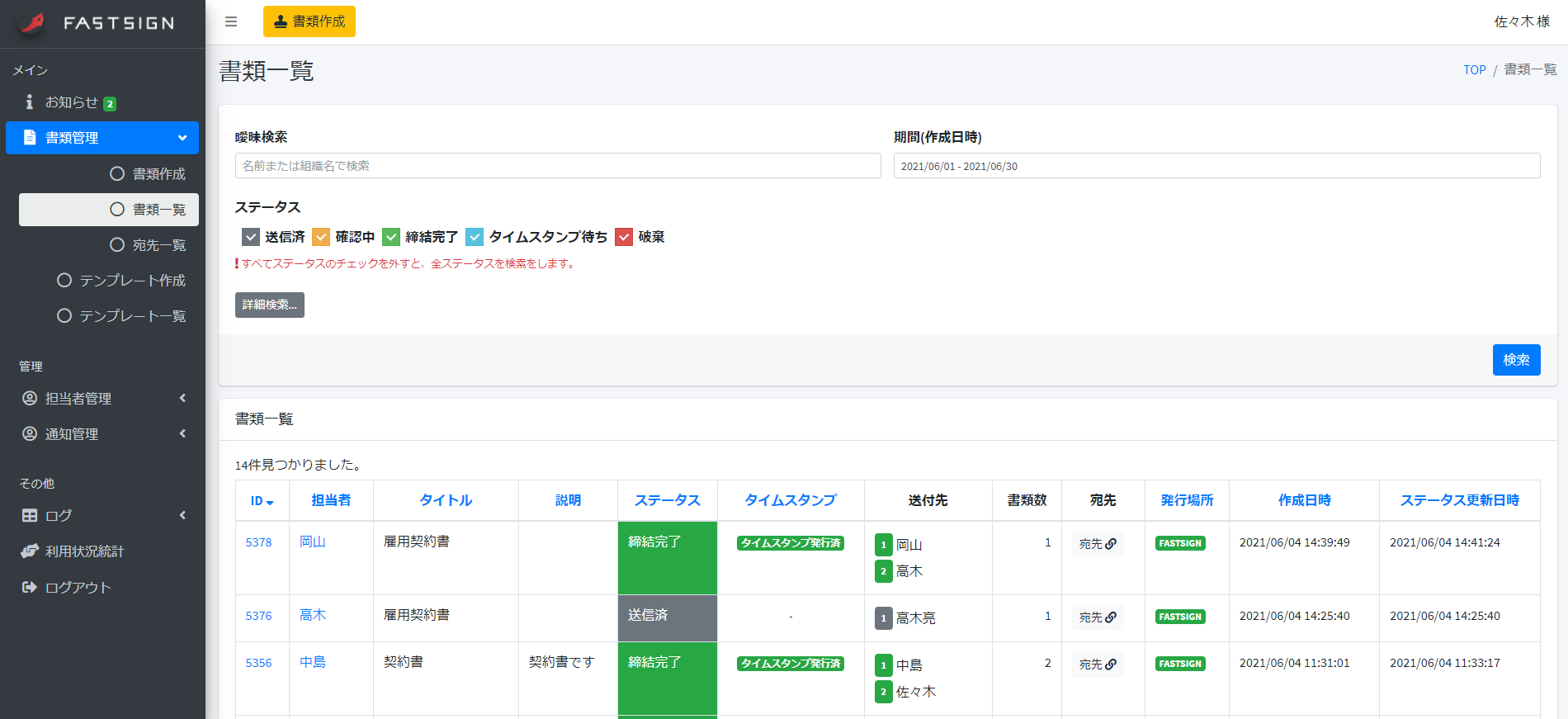Click the 詳細検索... button
This screenshot has height=719, width=1568.
[269, 305]
